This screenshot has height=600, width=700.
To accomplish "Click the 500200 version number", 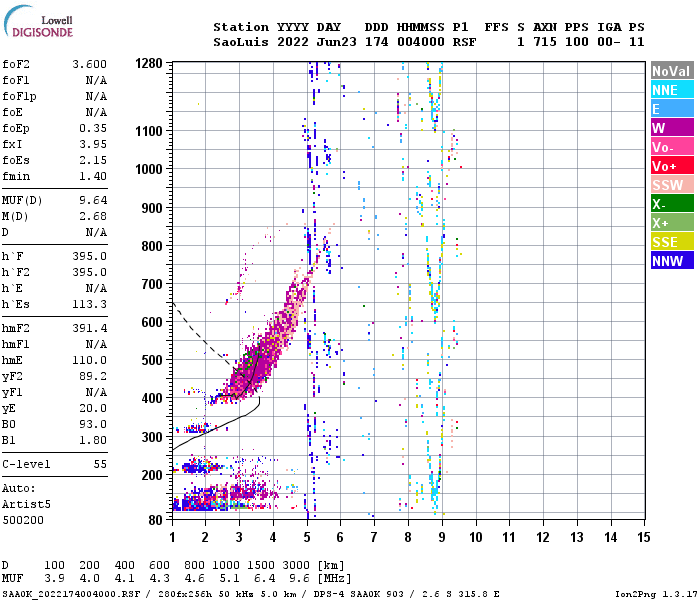I will tap(23, 521).
